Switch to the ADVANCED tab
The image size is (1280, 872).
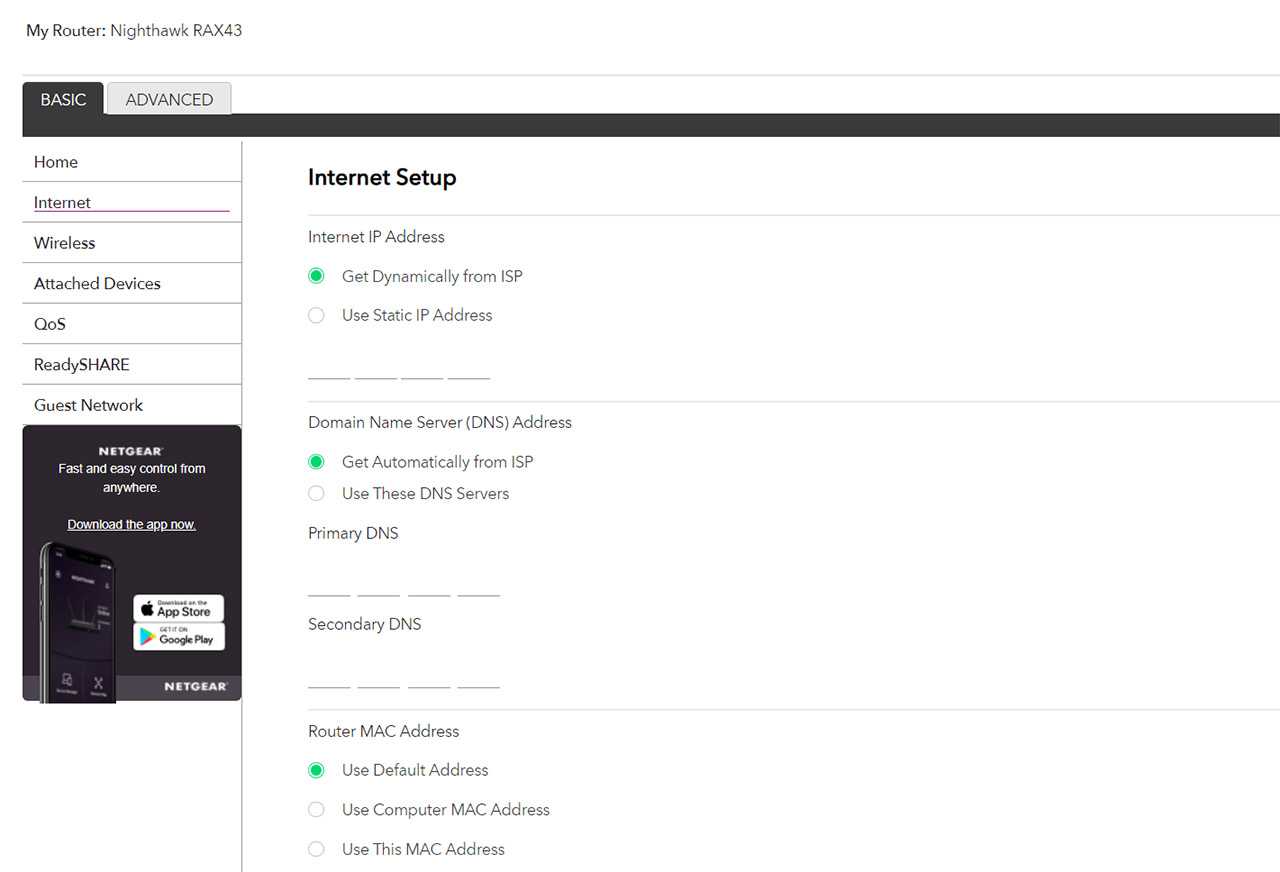click(x=169, y=99)
